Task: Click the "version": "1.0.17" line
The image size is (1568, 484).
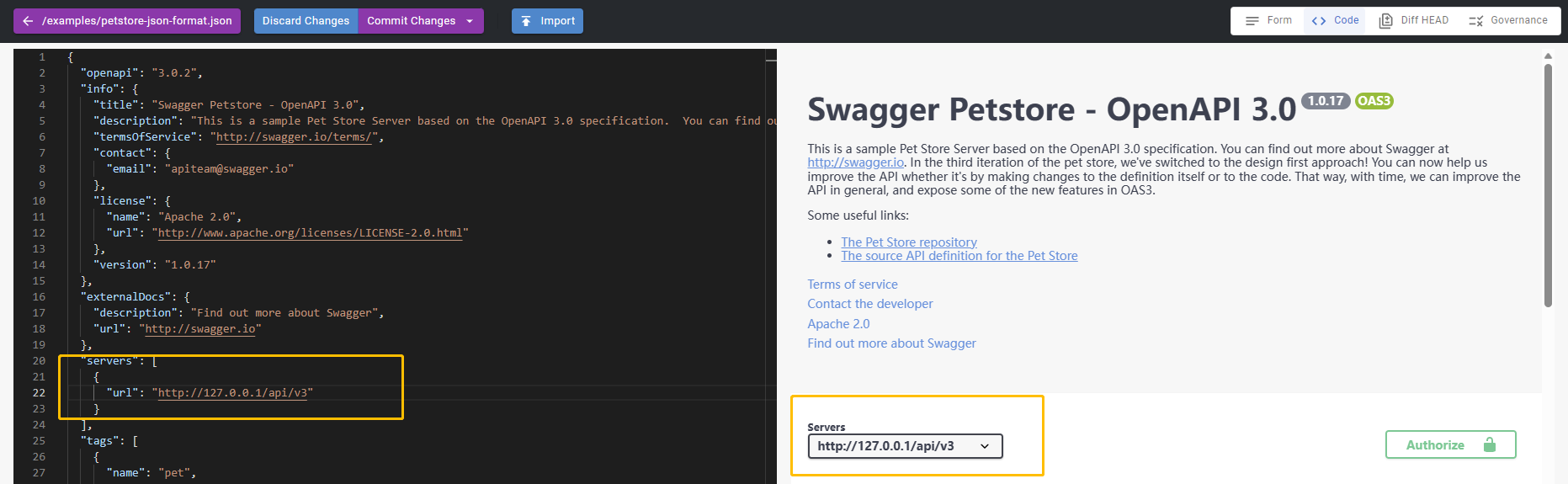Action: point(155,265)
